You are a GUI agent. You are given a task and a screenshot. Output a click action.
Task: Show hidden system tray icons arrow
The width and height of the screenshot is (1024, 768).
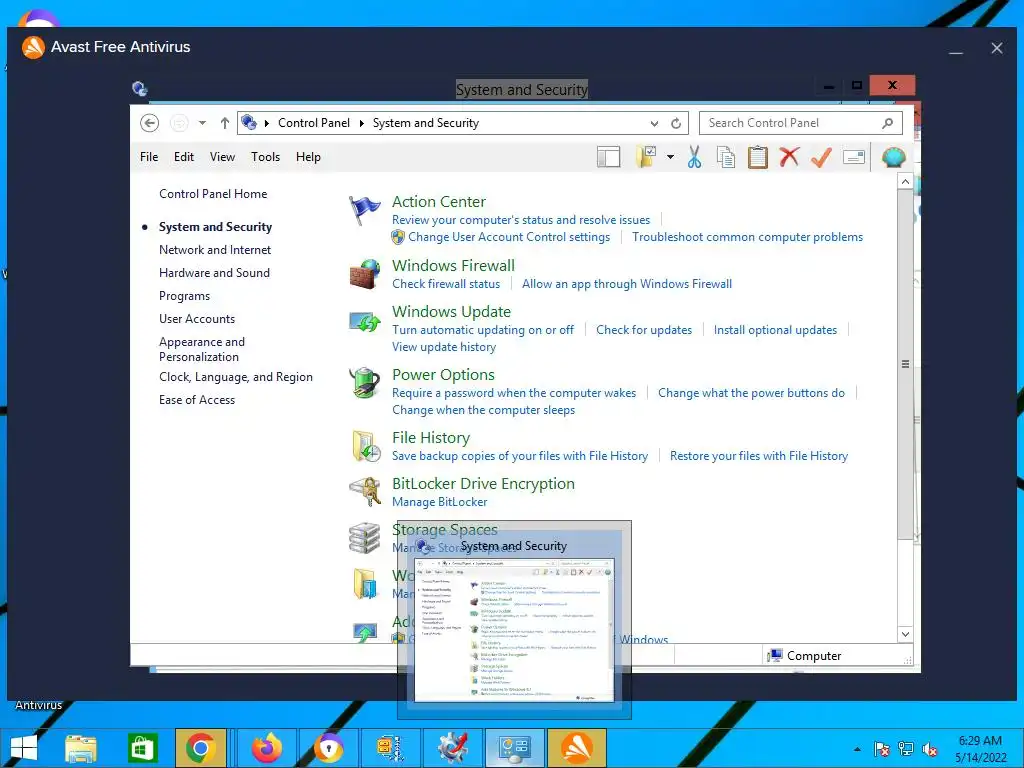857,750
